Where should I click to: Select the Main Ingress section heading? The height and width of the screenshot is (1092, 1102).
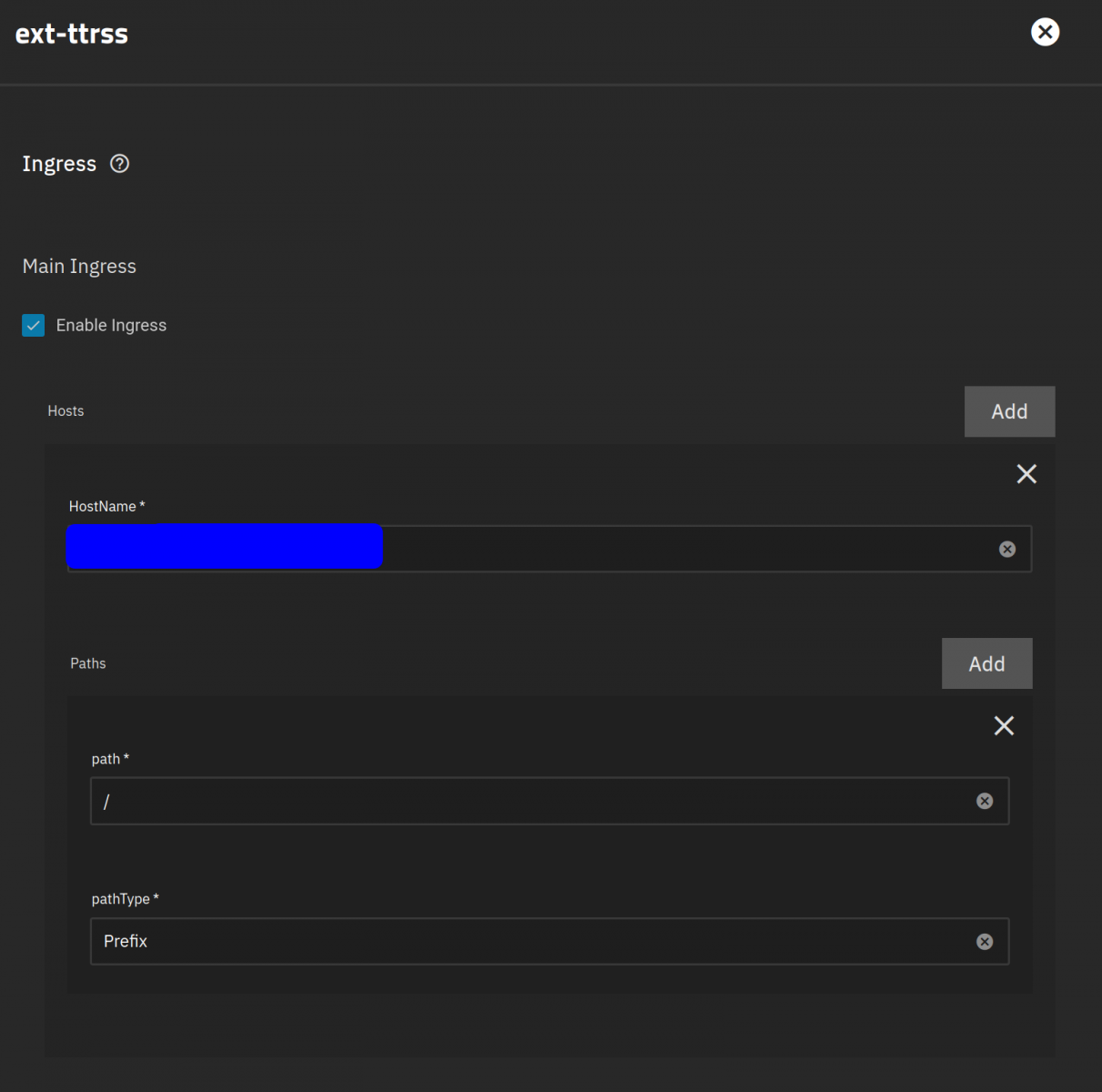click(x=79, y=267)
